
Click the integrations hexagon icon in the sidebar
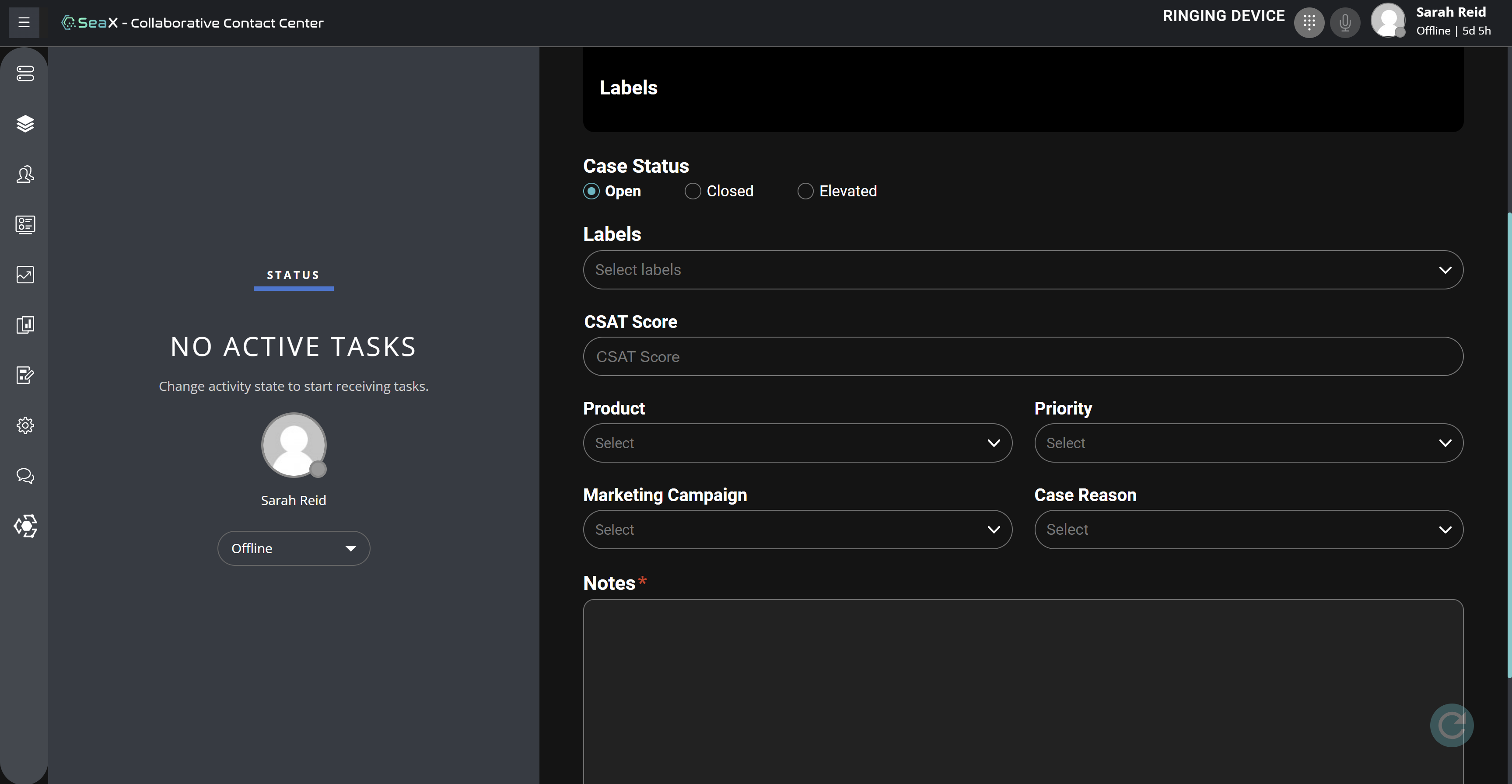24,526
